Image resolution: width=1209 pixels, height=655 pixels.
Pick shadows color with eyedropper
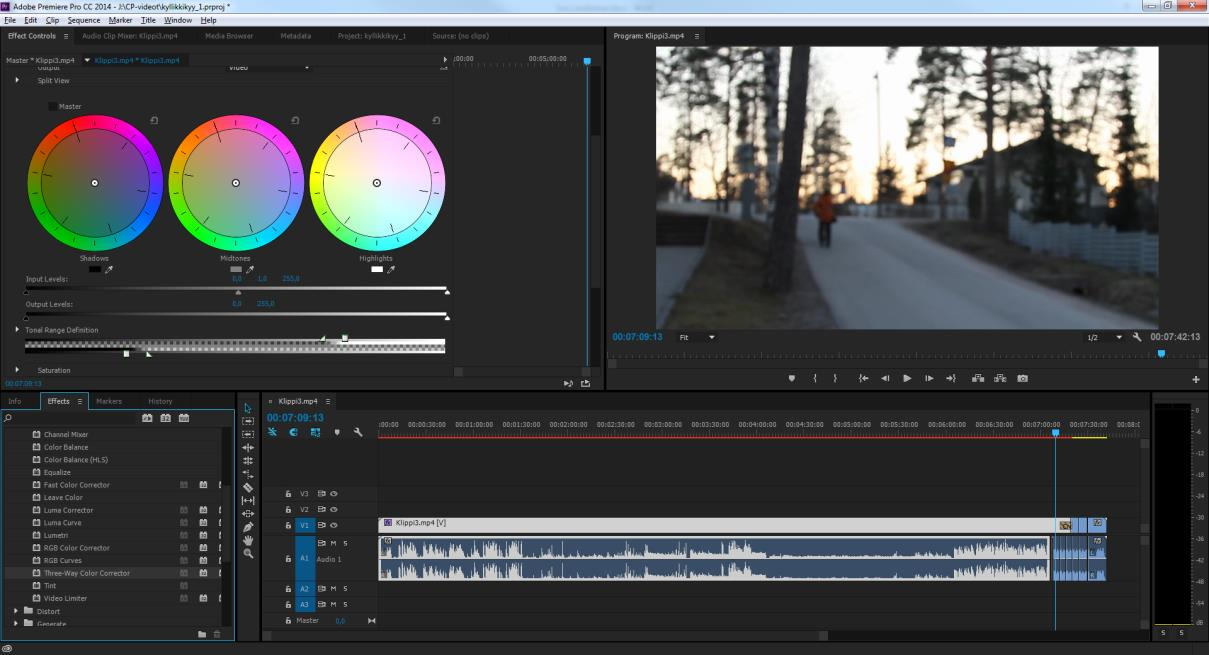110,269
